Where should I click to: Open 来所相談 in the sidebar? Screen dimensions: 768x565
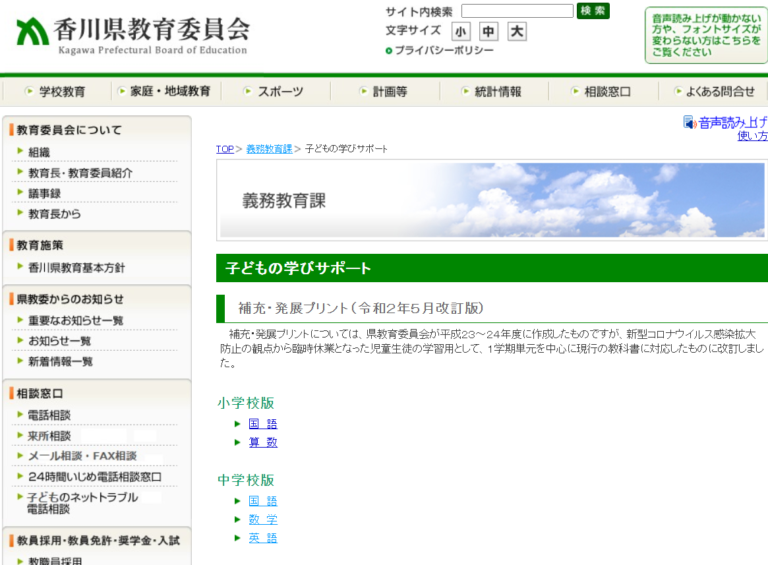(x=49, y=436)
